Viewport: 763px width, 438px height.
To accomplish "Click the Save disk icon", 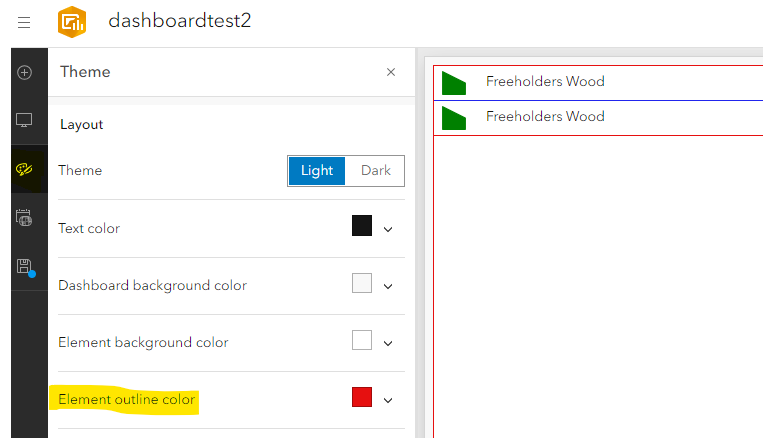I will coord(24,267).
